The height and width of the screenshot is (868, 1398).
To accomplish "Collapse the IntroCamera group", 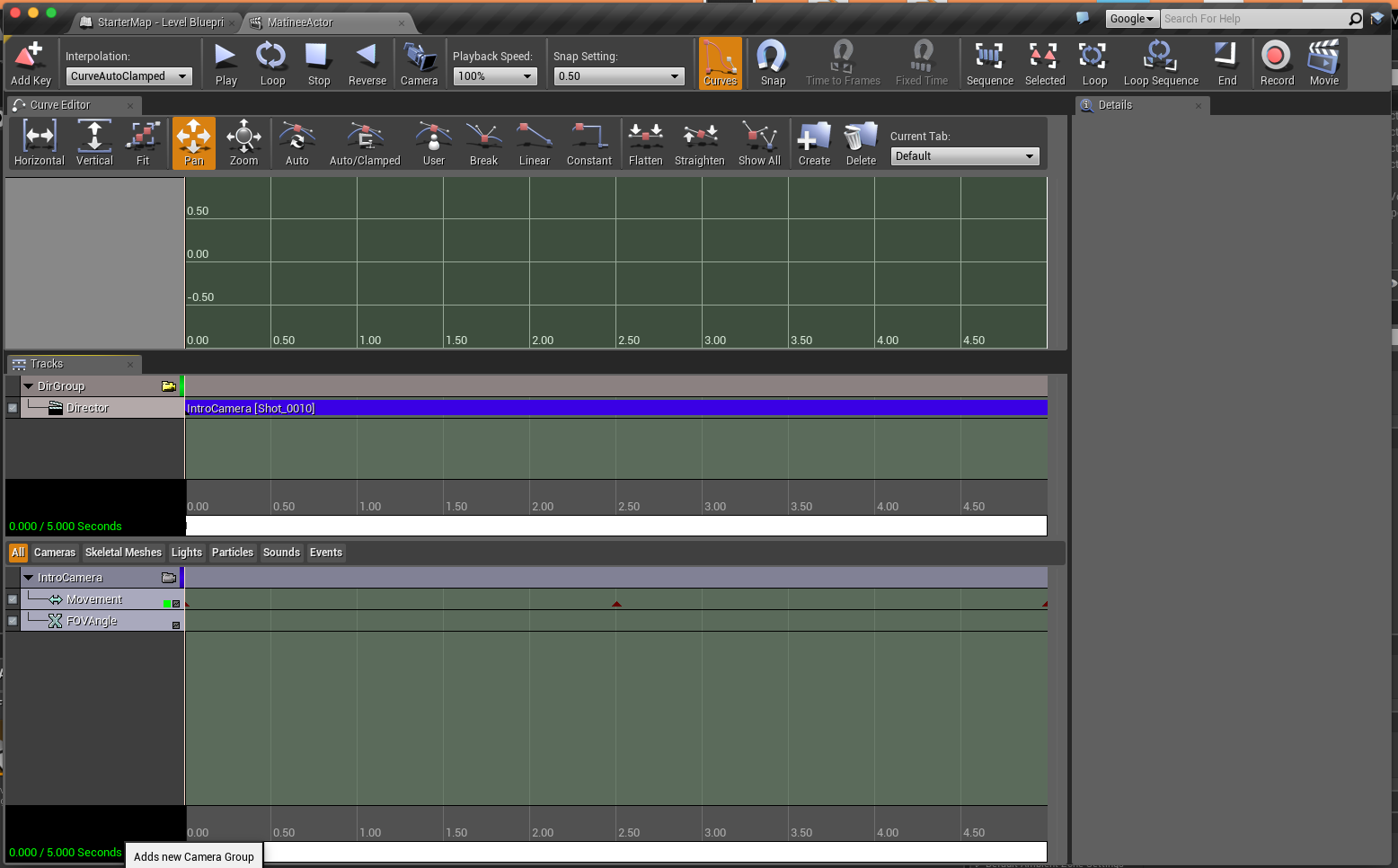I will [x=29, y=578].
